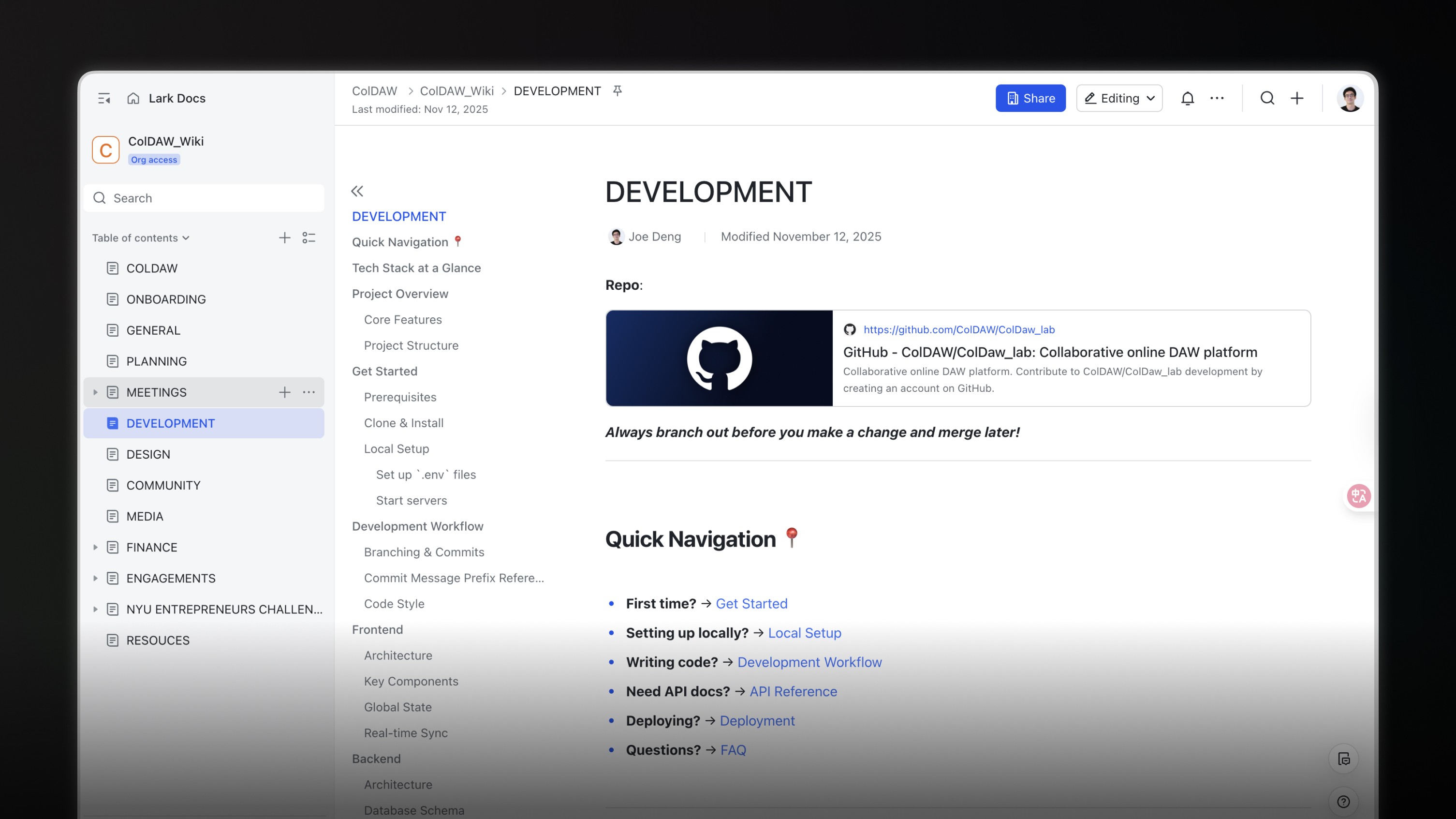Collapse the sidebar with the menu-fold icon

104,98
